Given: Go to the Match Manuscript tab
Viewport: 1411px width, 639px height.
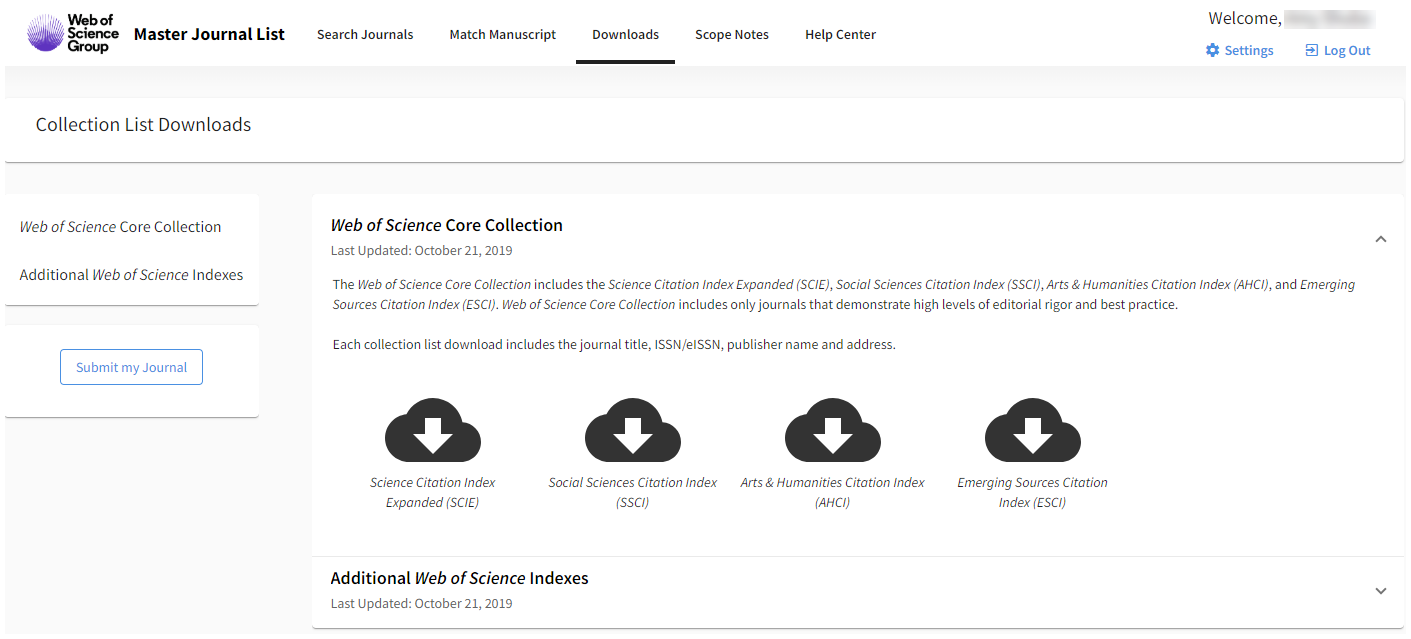Looking at the screenshot, I should 502,35.
